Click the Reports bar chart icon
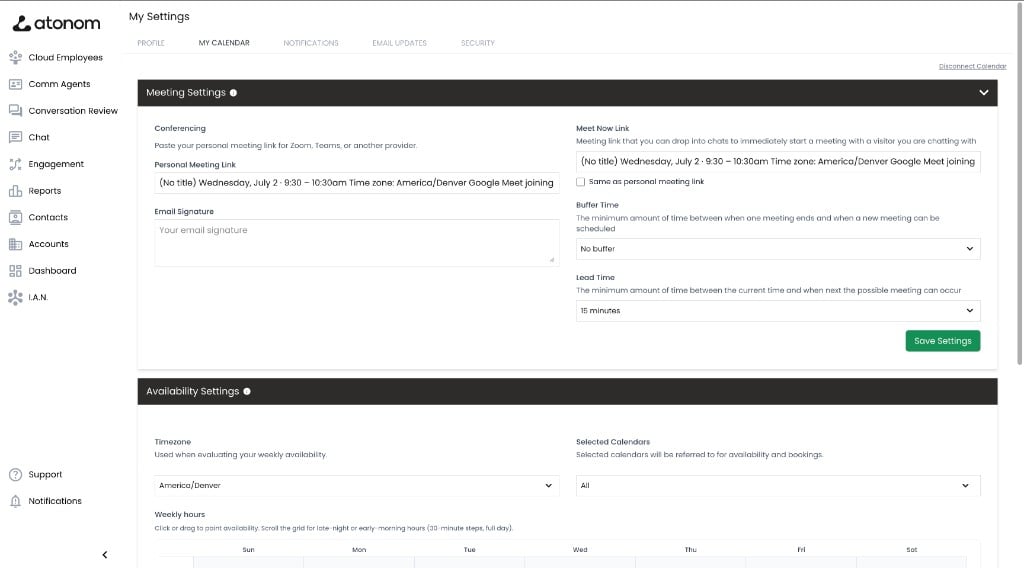The width and height of the screenshot is (1024, 568). point(16,191)
